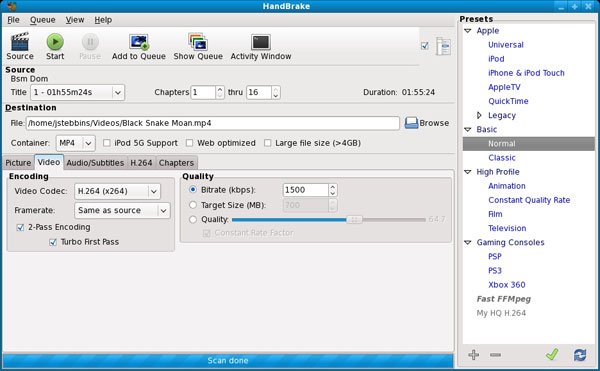
Task: Uncheck 2-Pass Encoding
Action: coord(20,228)
